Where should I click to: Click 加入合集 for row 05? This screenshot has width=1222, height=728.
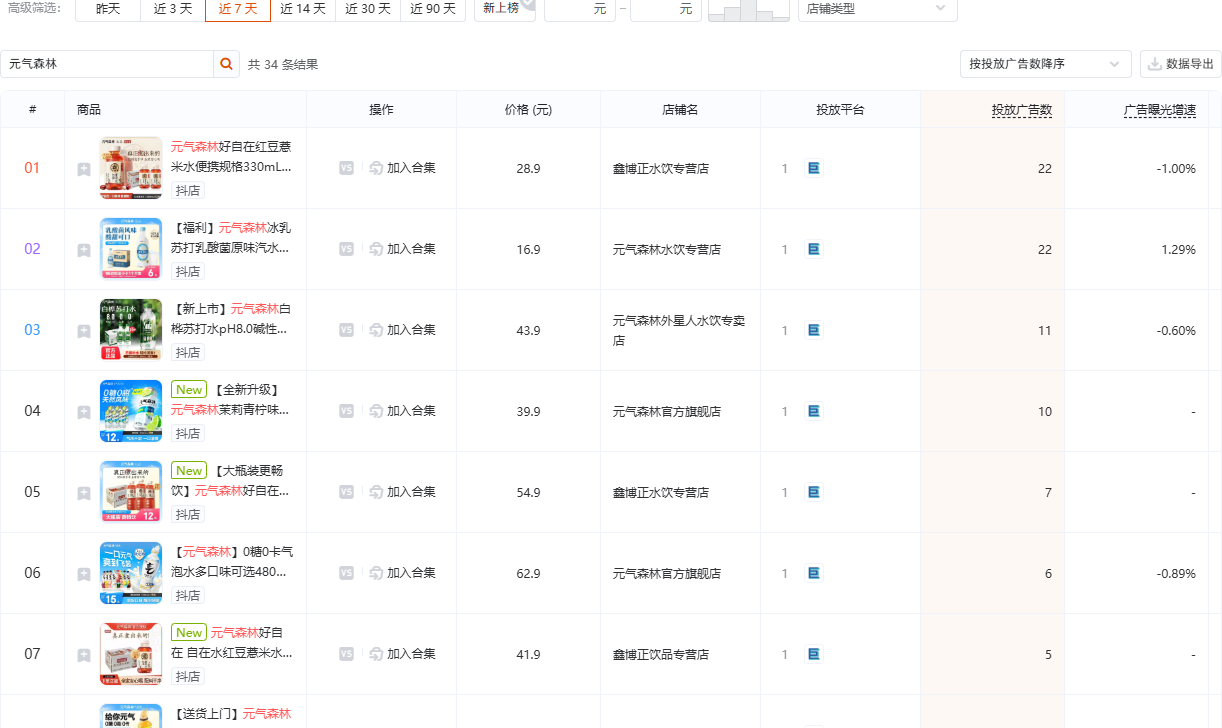click(x=402, y=492)
